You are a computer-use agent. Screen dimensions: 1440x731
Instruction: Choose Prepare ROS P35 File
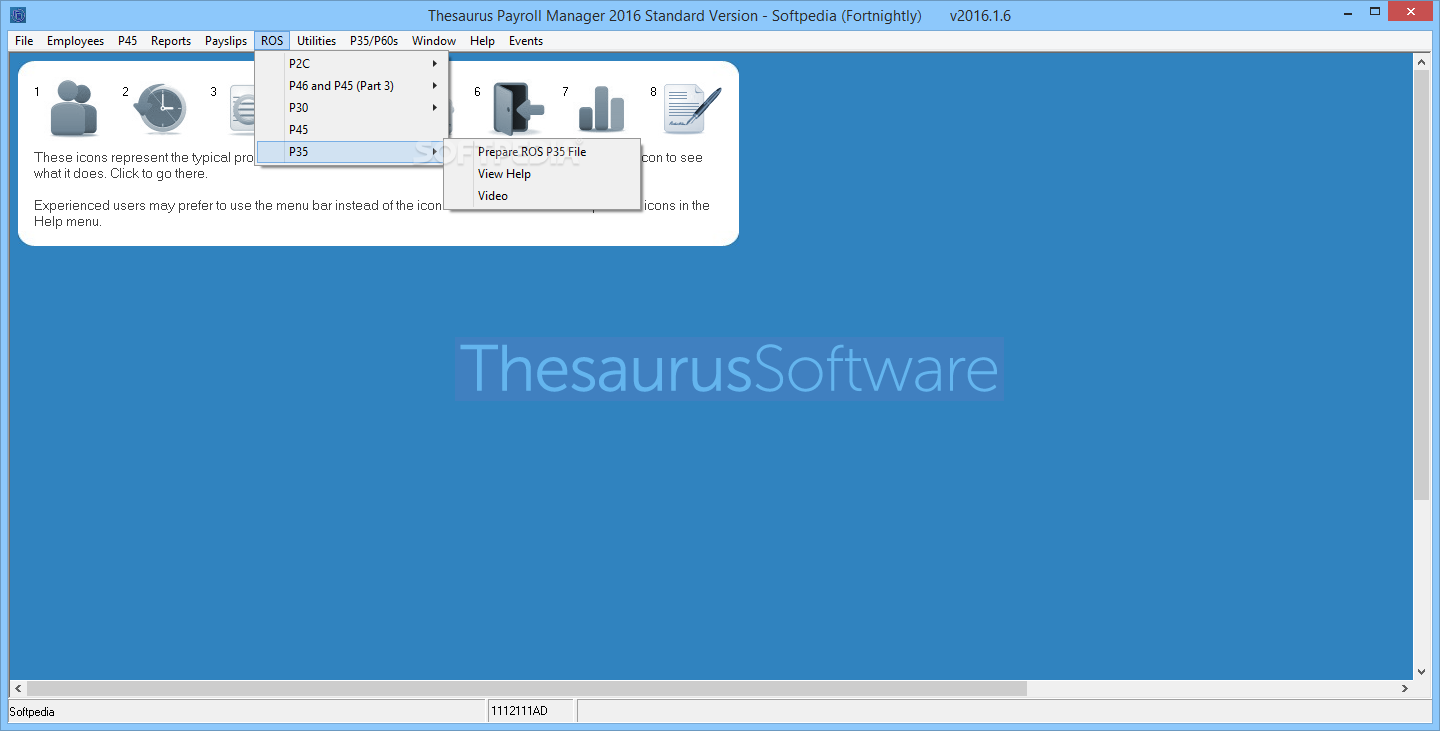542,152
